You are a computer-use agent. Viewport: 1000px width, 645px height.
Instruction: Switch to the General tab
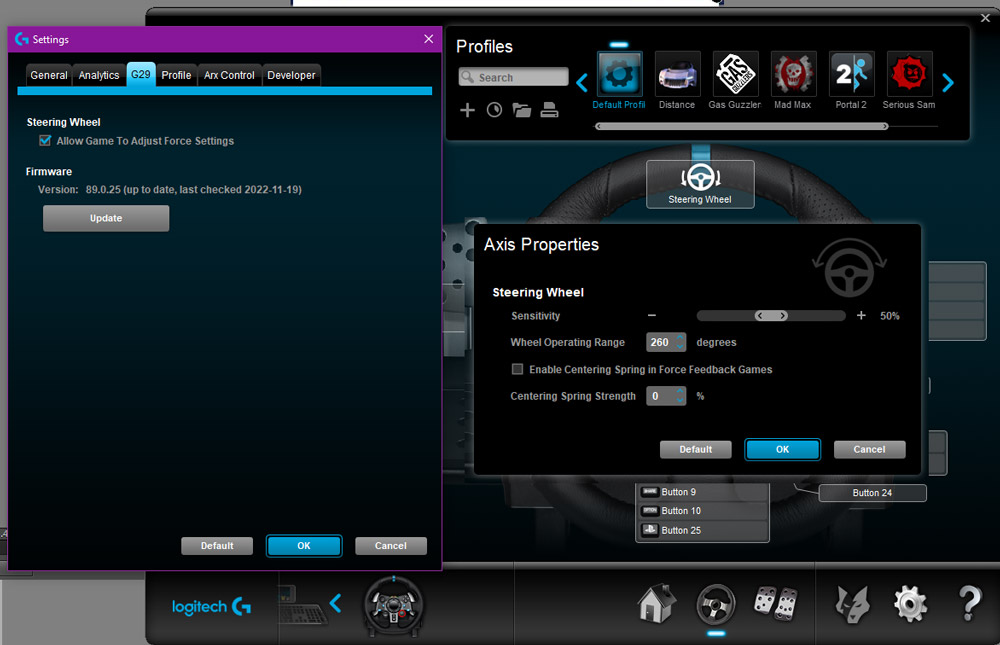49,75
